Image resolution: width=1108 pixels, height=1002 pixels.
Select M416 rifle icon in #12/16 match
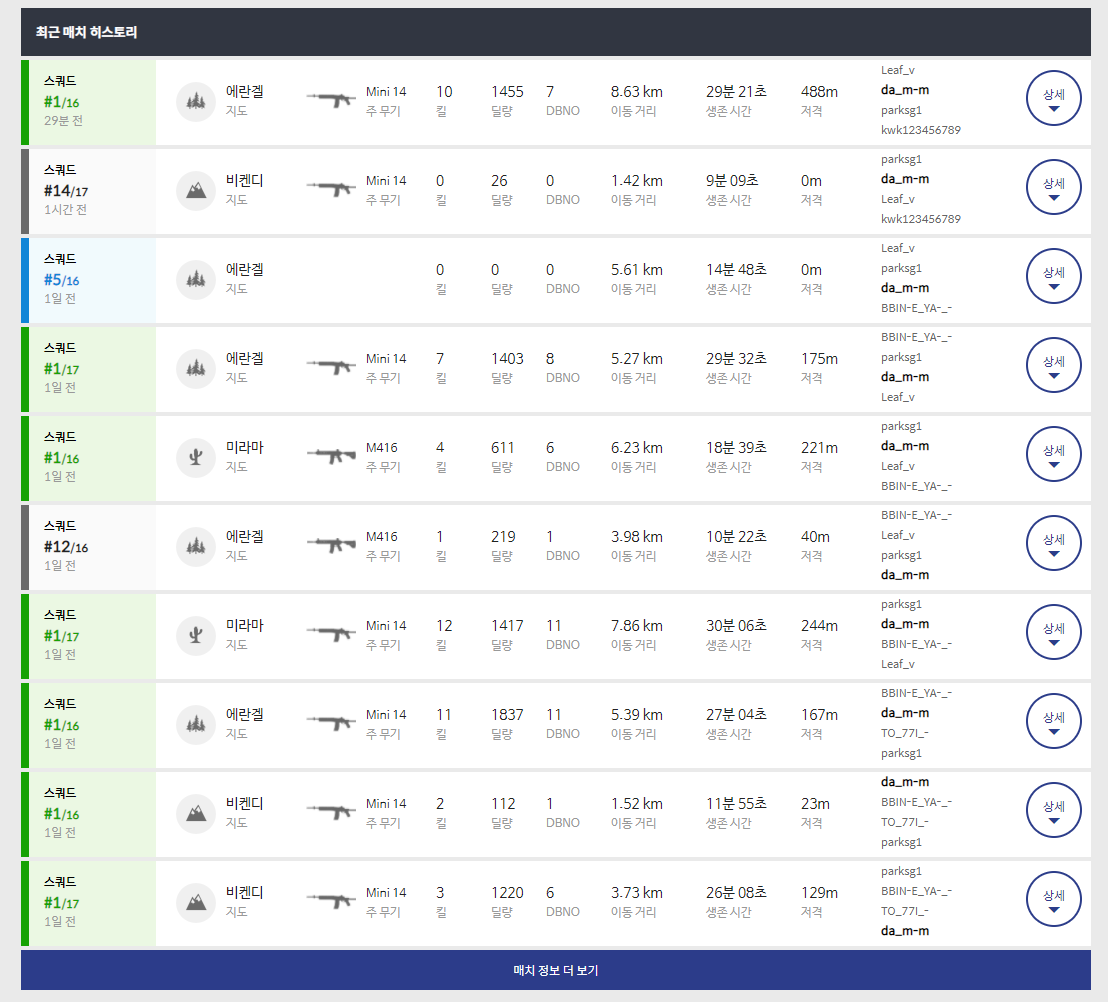(331, 545)
